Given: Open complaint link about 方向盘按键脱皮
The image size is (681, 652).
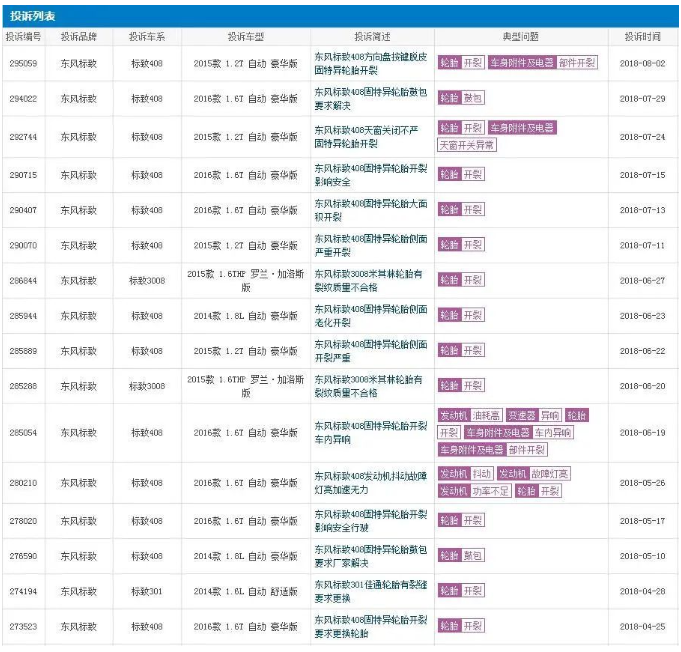Looking at the screenshot, I should tap(370, 63).
